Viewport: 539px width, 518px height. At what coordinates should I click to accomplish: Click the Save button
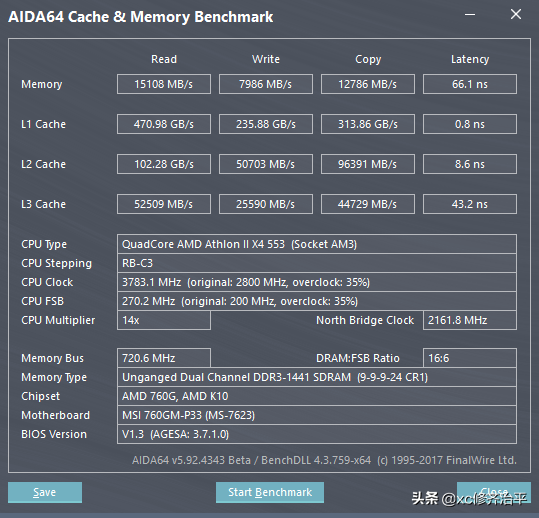coord(45,492)
